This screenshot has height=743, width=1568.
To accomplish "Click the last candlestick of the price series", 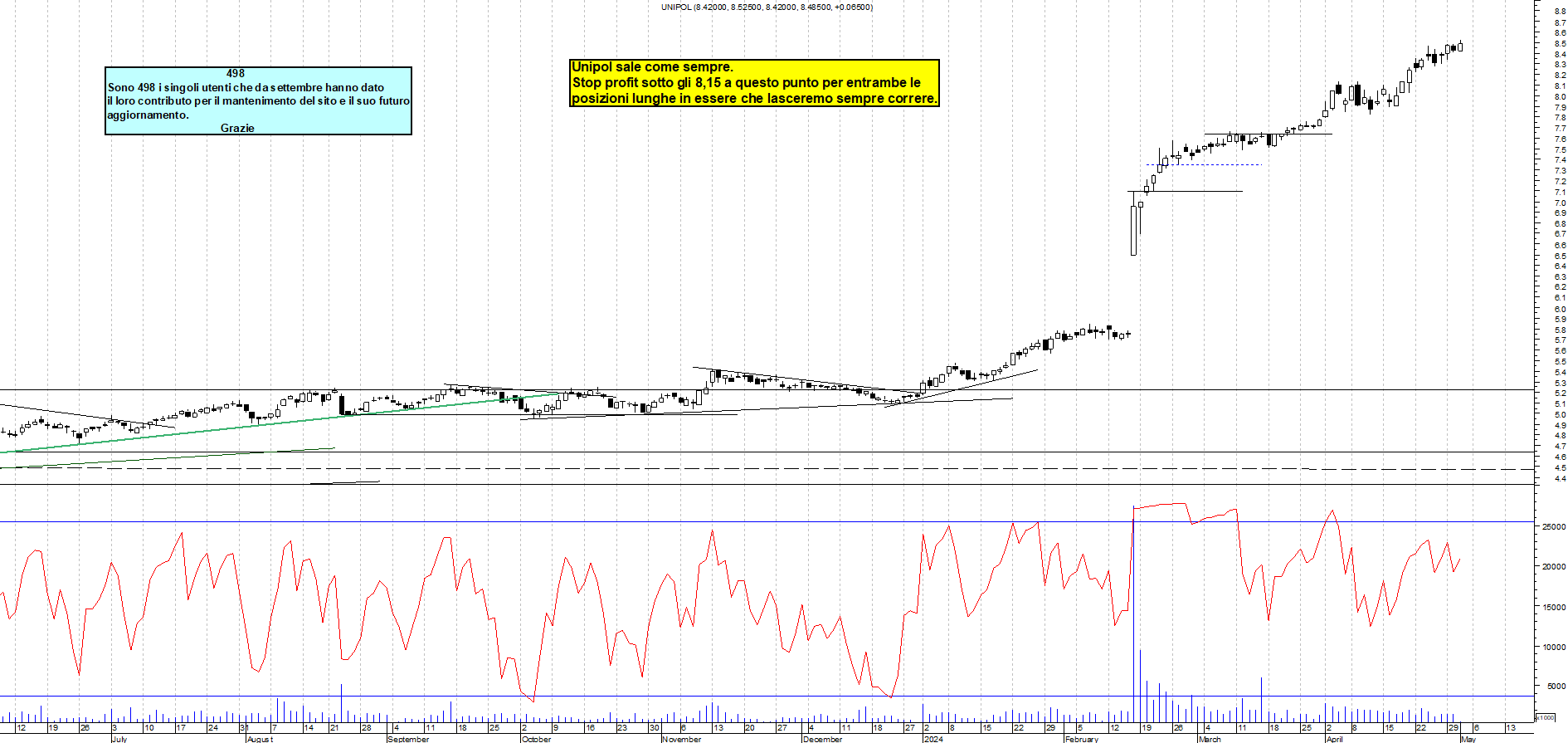I will click(1460, 46).
